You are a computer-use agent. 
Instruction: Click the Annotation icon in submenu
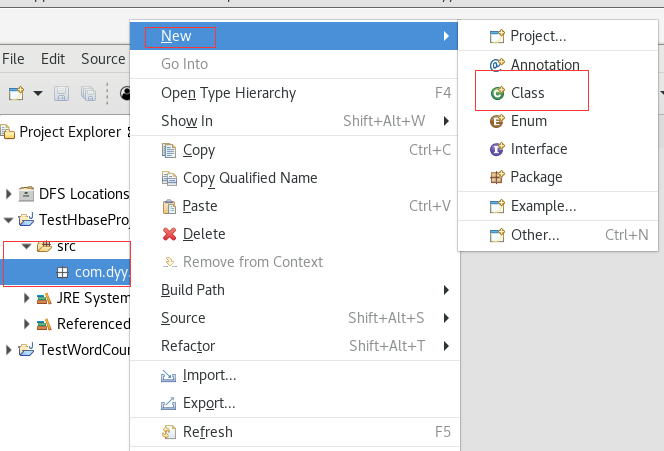pos(497,65)
